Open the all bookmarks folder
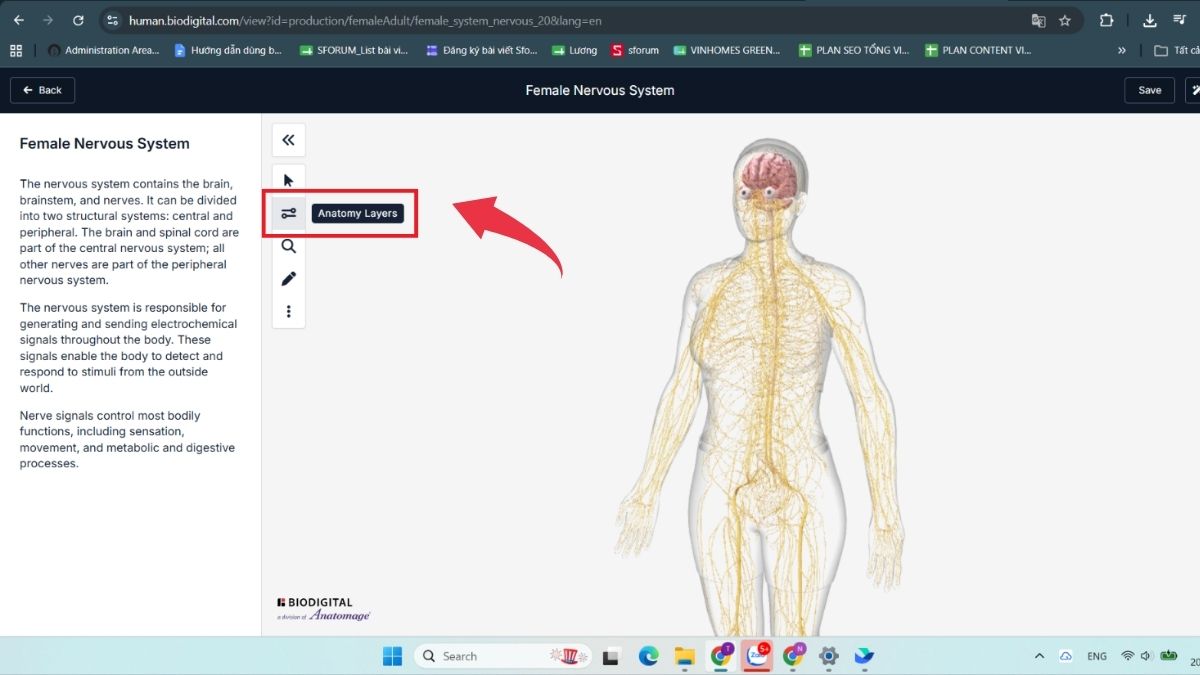The width and height of the screenshot is (1200, 675). [1176, 50]
